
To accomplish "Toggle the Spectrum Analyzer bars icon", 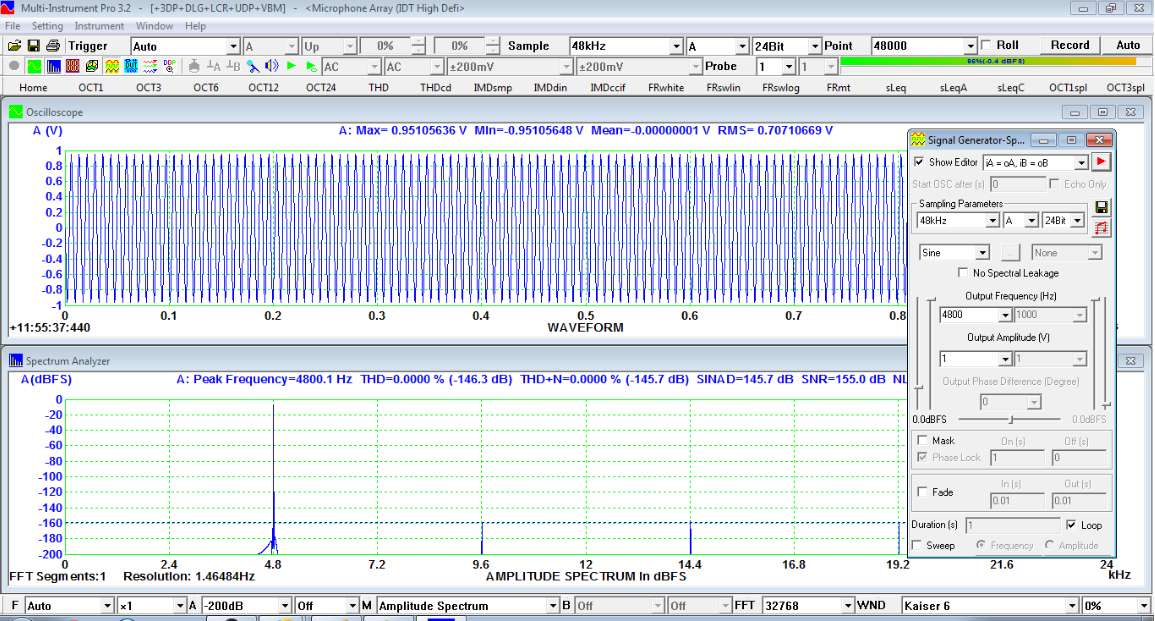I will [53, 66].
